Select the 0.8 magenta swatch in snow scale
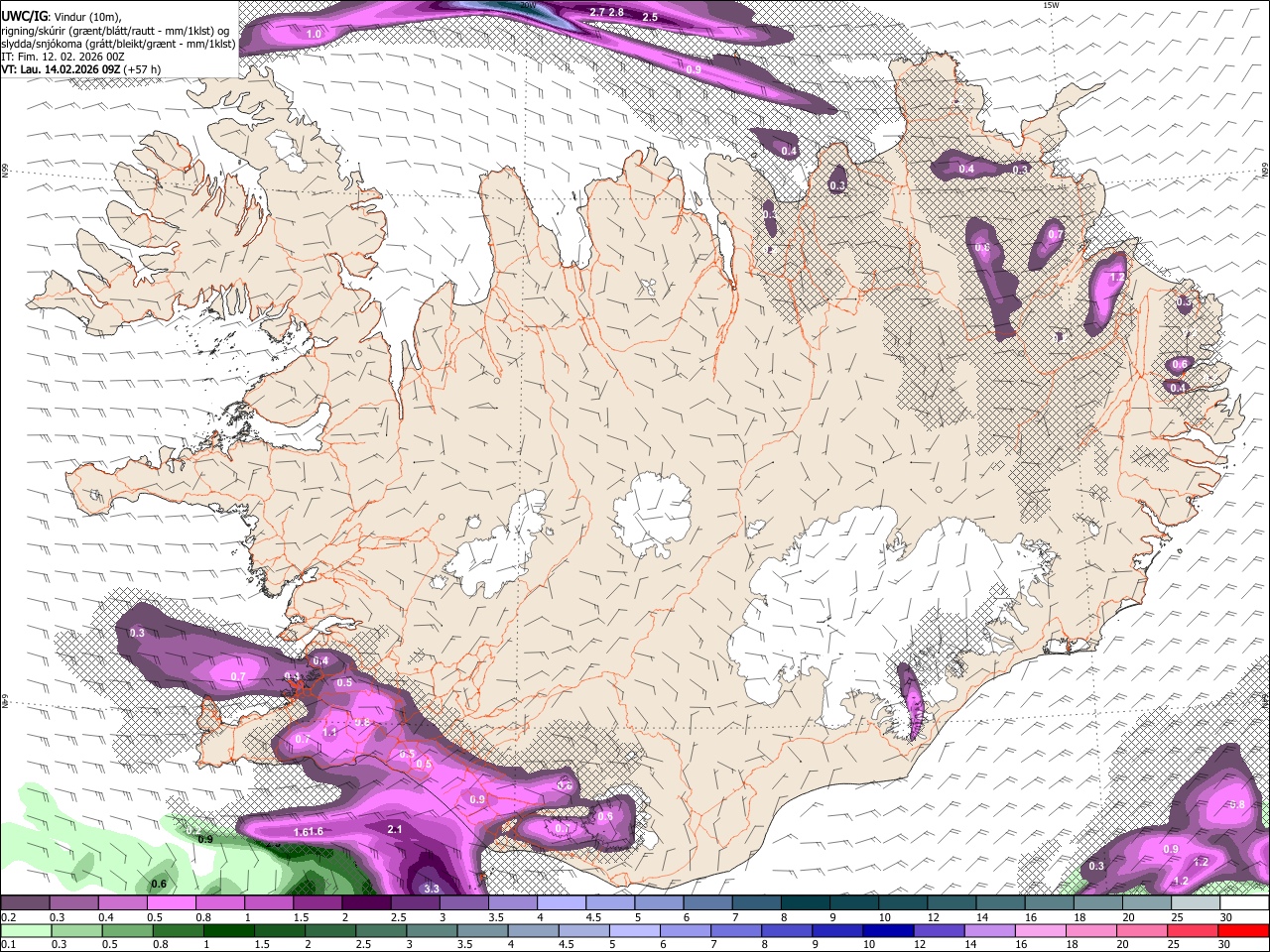The image size is (1270, 952). tap(220, 903)
